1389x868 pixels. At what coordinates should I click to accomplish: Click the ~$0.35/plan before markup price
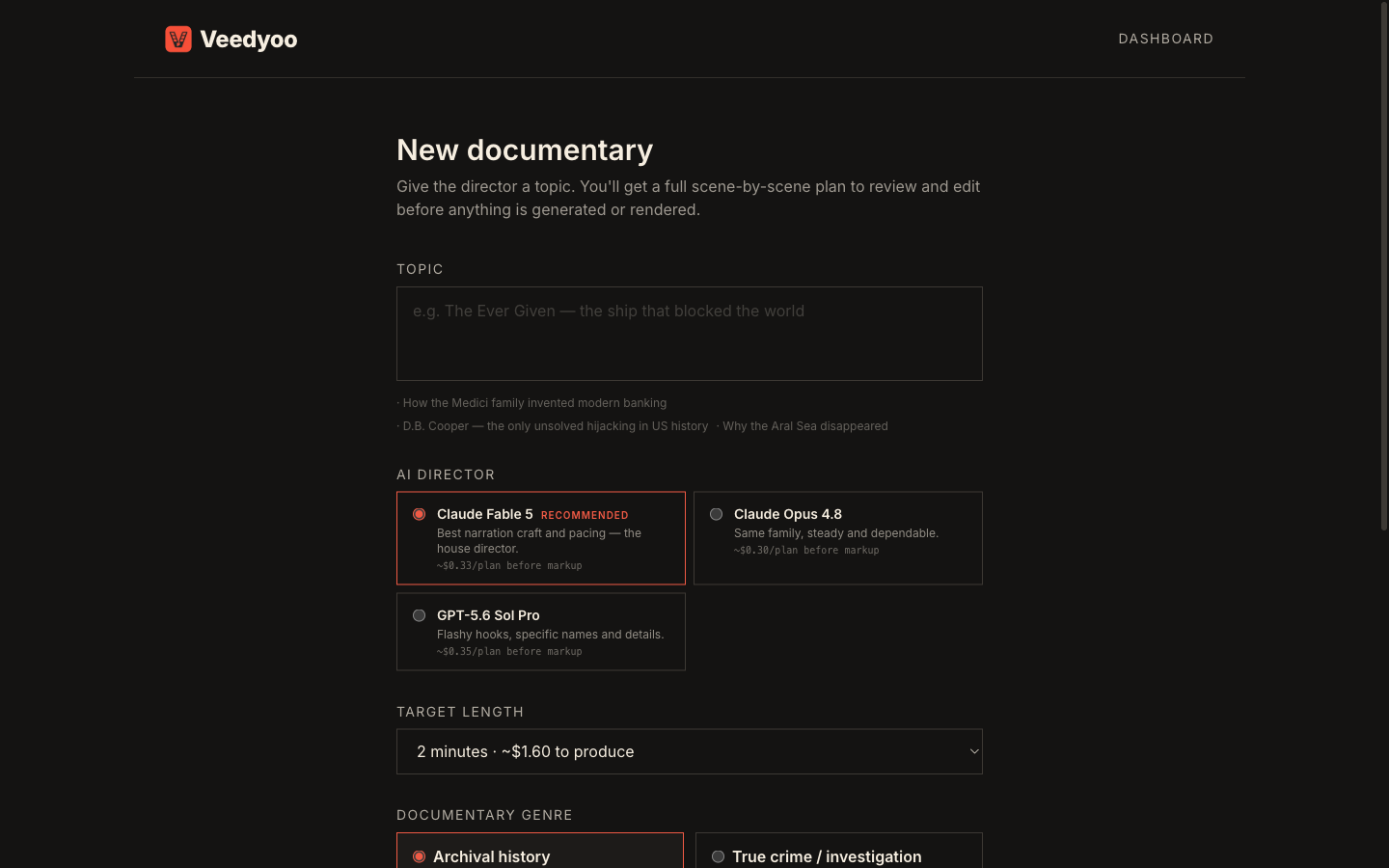[509, 652]
